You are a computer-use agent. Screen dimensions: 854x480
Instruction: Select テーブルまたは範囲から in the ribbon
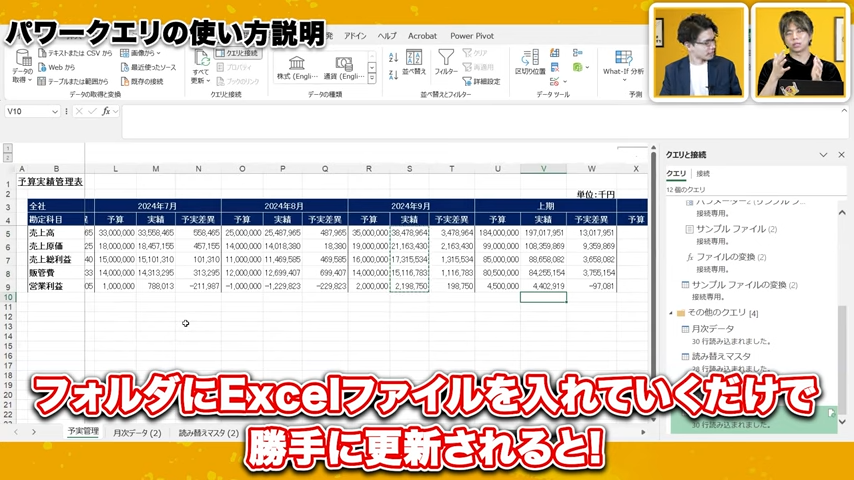pos(73,82)
